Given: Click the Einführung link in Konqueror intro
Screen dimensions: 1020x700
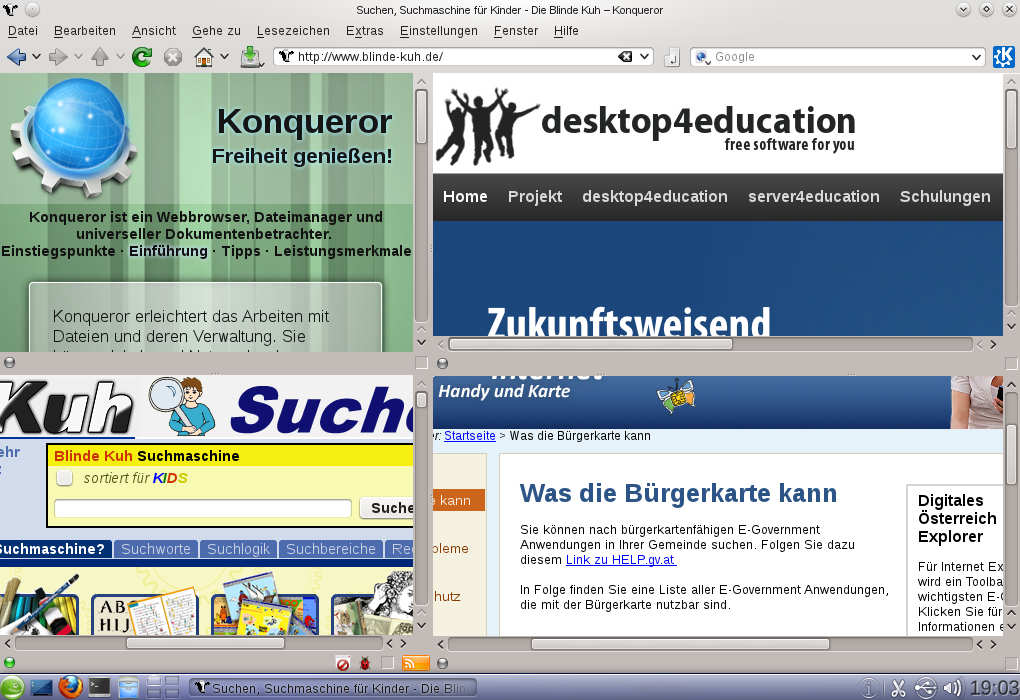Looking at the screenshot, I should point(168,251).
